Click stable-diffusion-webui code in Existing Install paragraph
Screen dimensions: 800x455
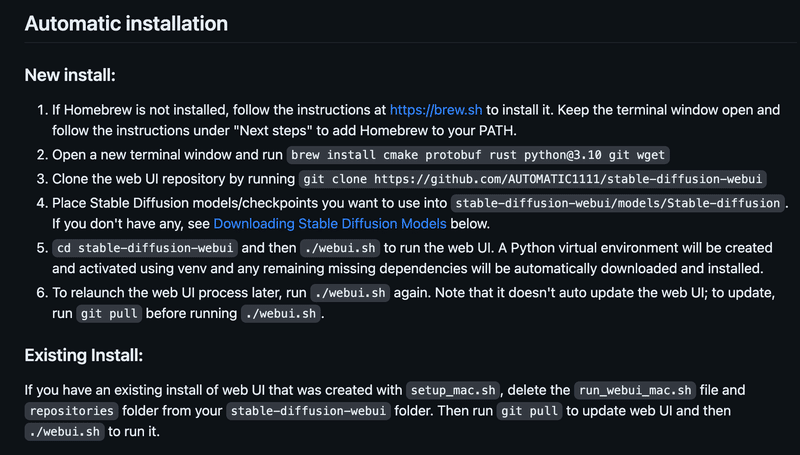[309, 411]
